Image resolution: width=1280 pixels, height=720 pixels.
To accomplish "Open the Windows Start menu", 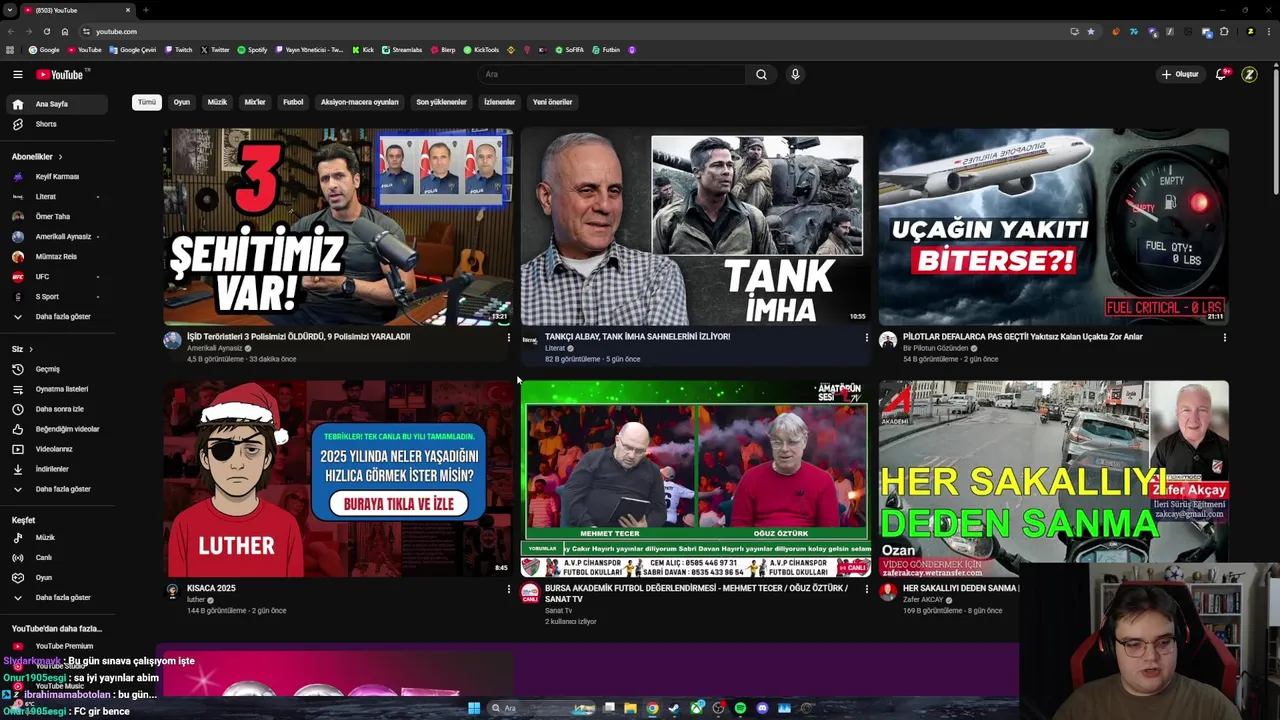I will (x=474, y=708).
